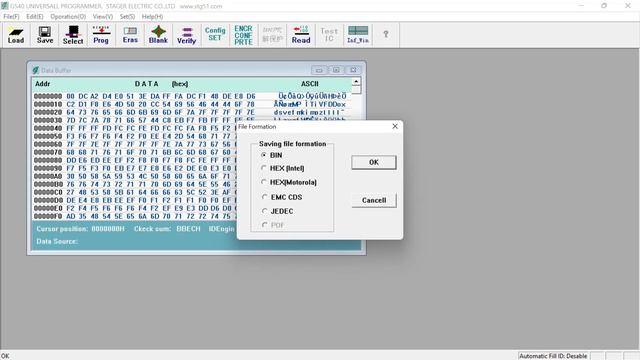640x360 pixels.
Task: Maximize the Data Buffer window
Action: point(336,70)
